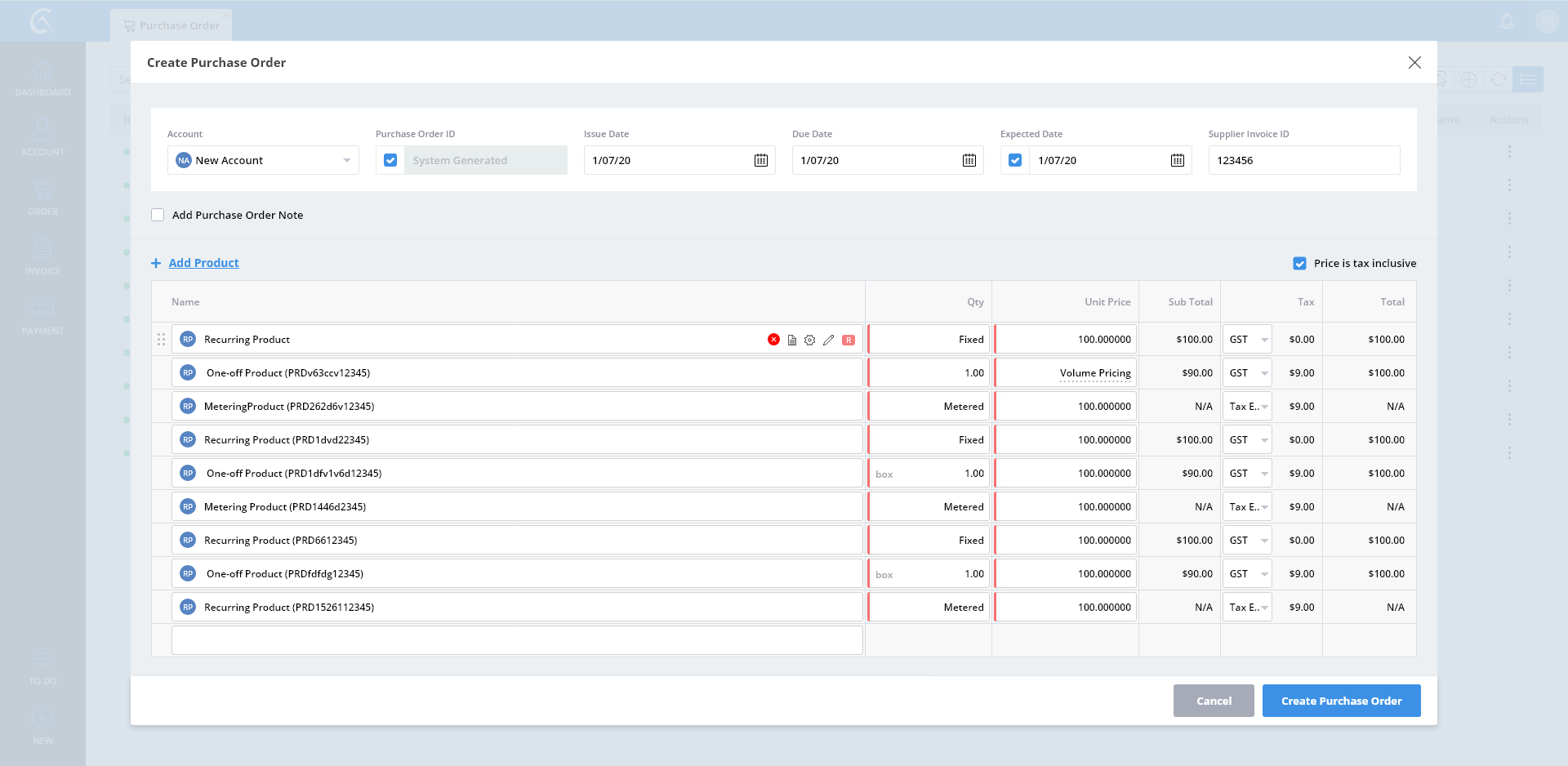Screen dimensions: 1568x766
Task: Enable Add Purchase Order Note checkbox
Action: 158,215
